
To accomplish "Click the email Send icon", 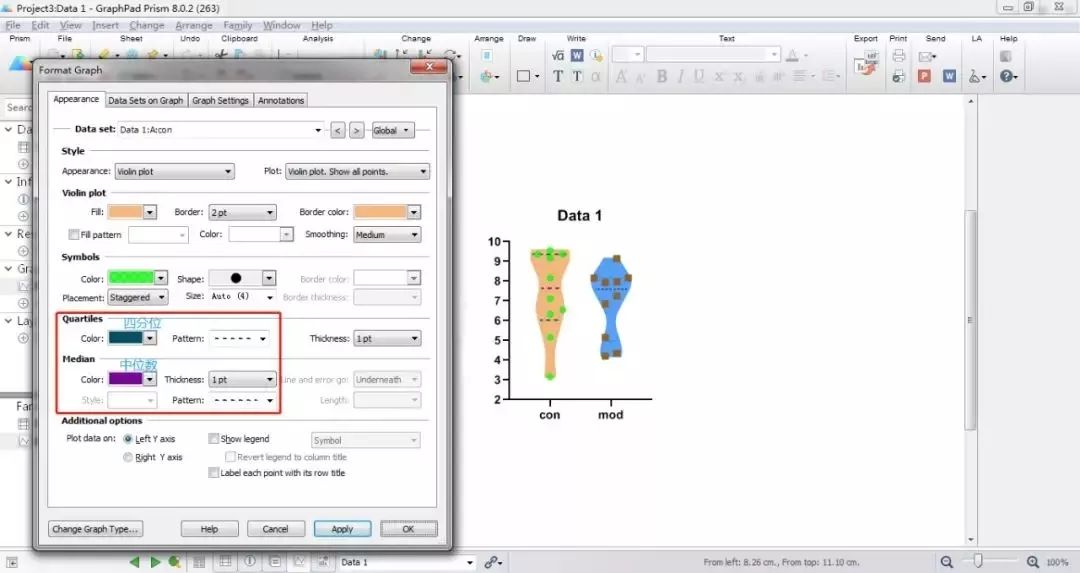I will point(926,56).
